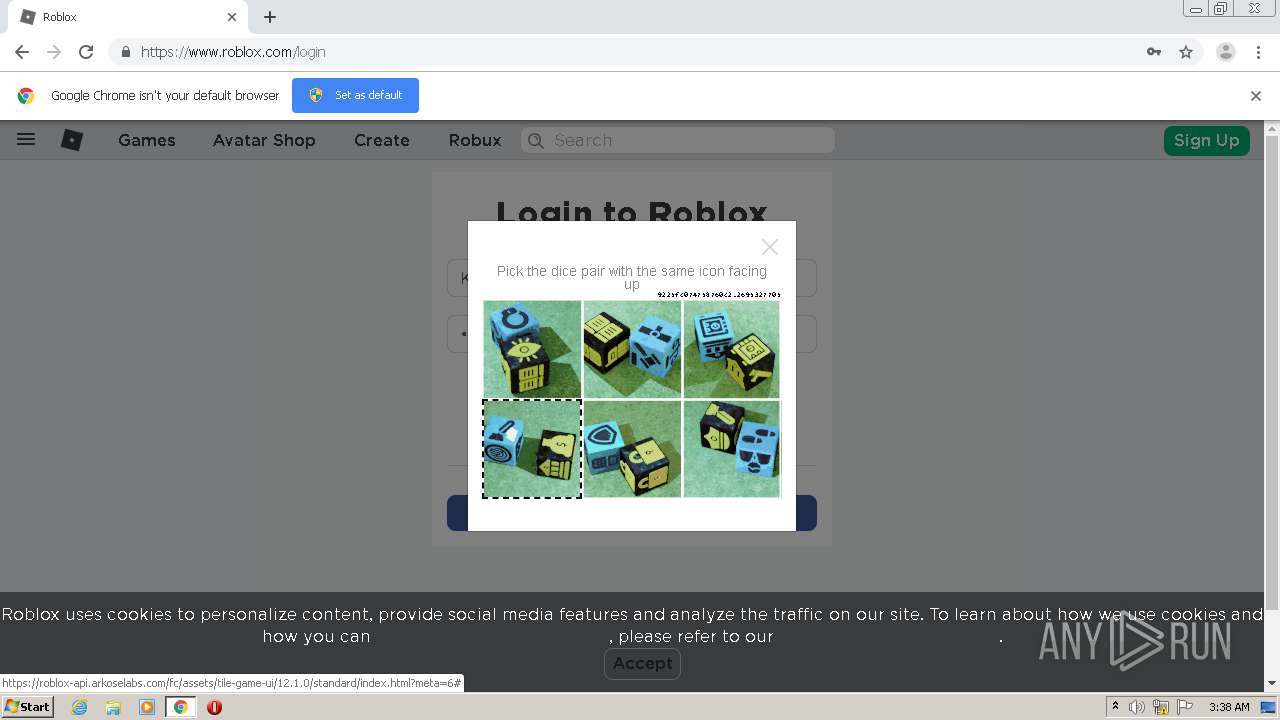
Task: Open the Chrome profile avatar
Action: tap(1226, 52)
